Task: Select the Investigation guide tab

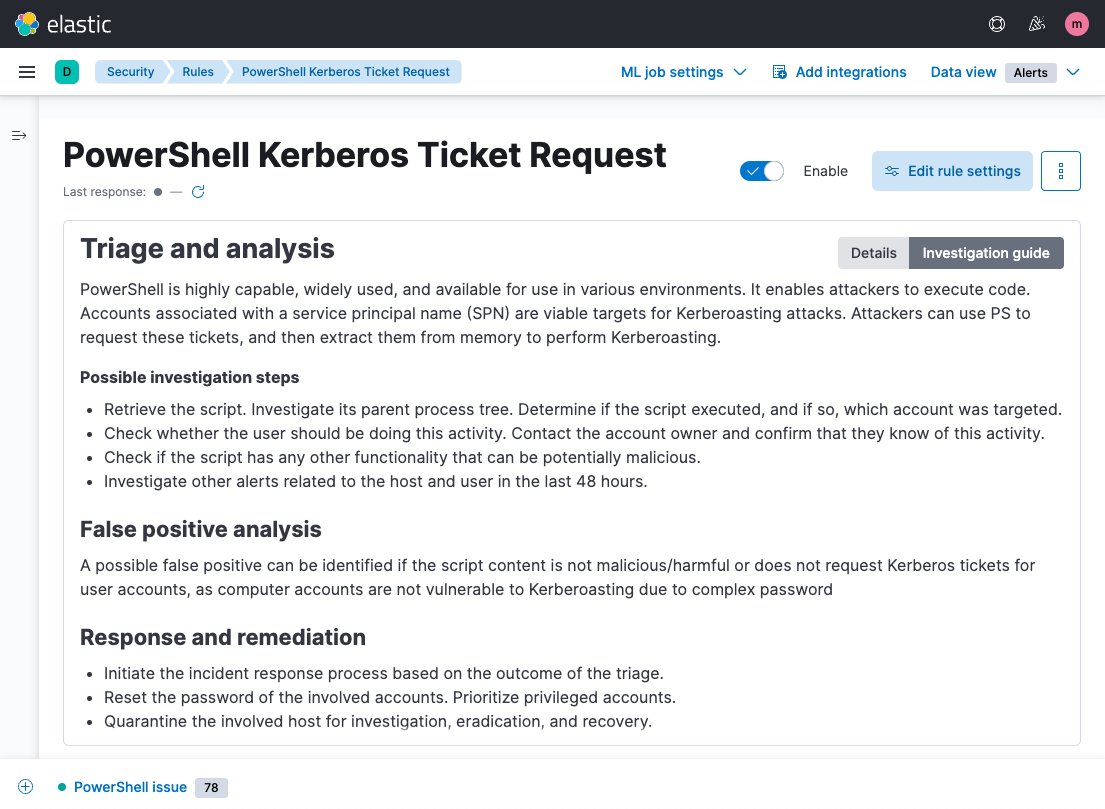Action: 985,253
